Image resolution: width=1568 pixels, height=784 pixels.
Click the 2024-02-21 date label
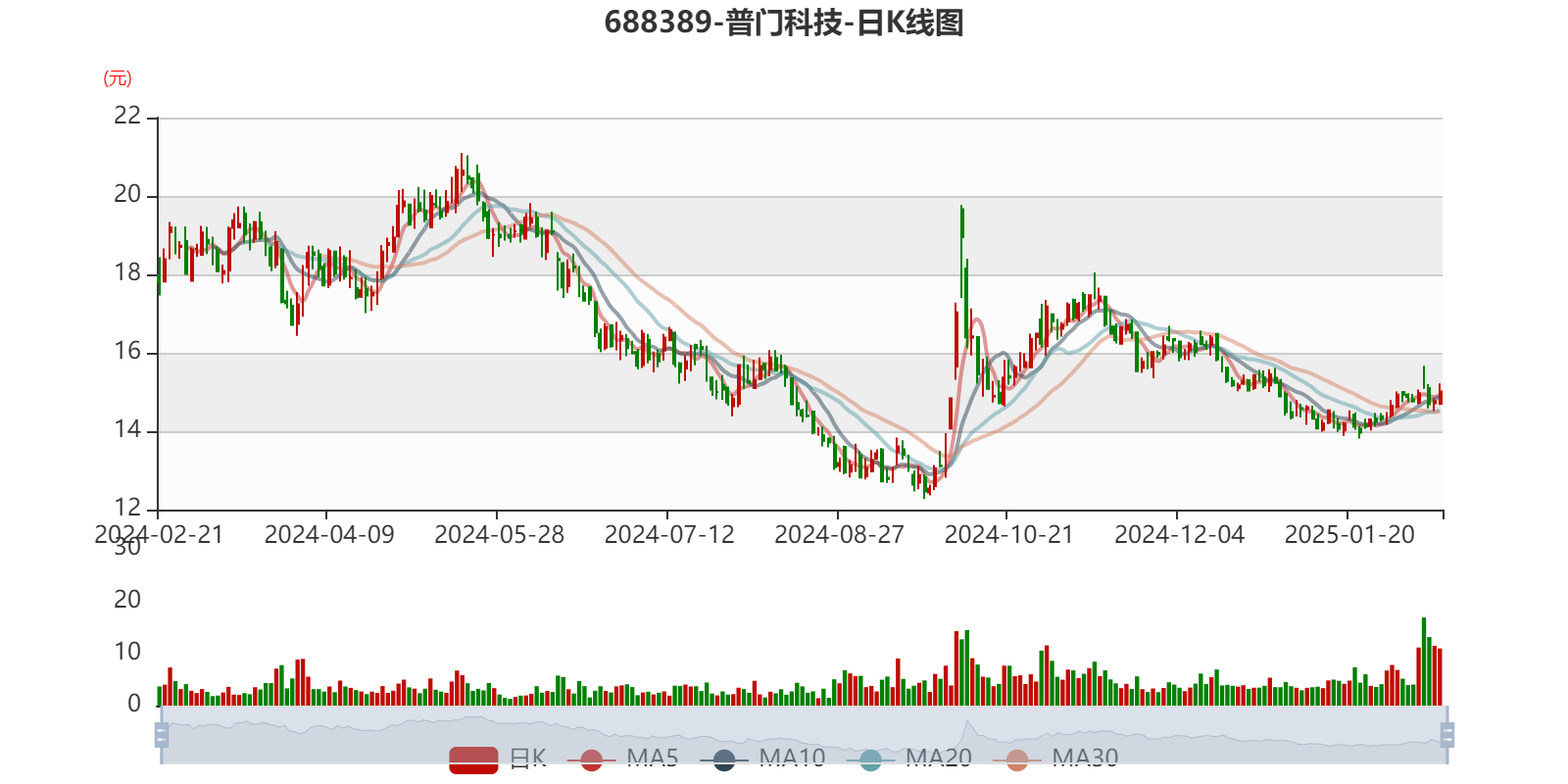coord(159,534)
